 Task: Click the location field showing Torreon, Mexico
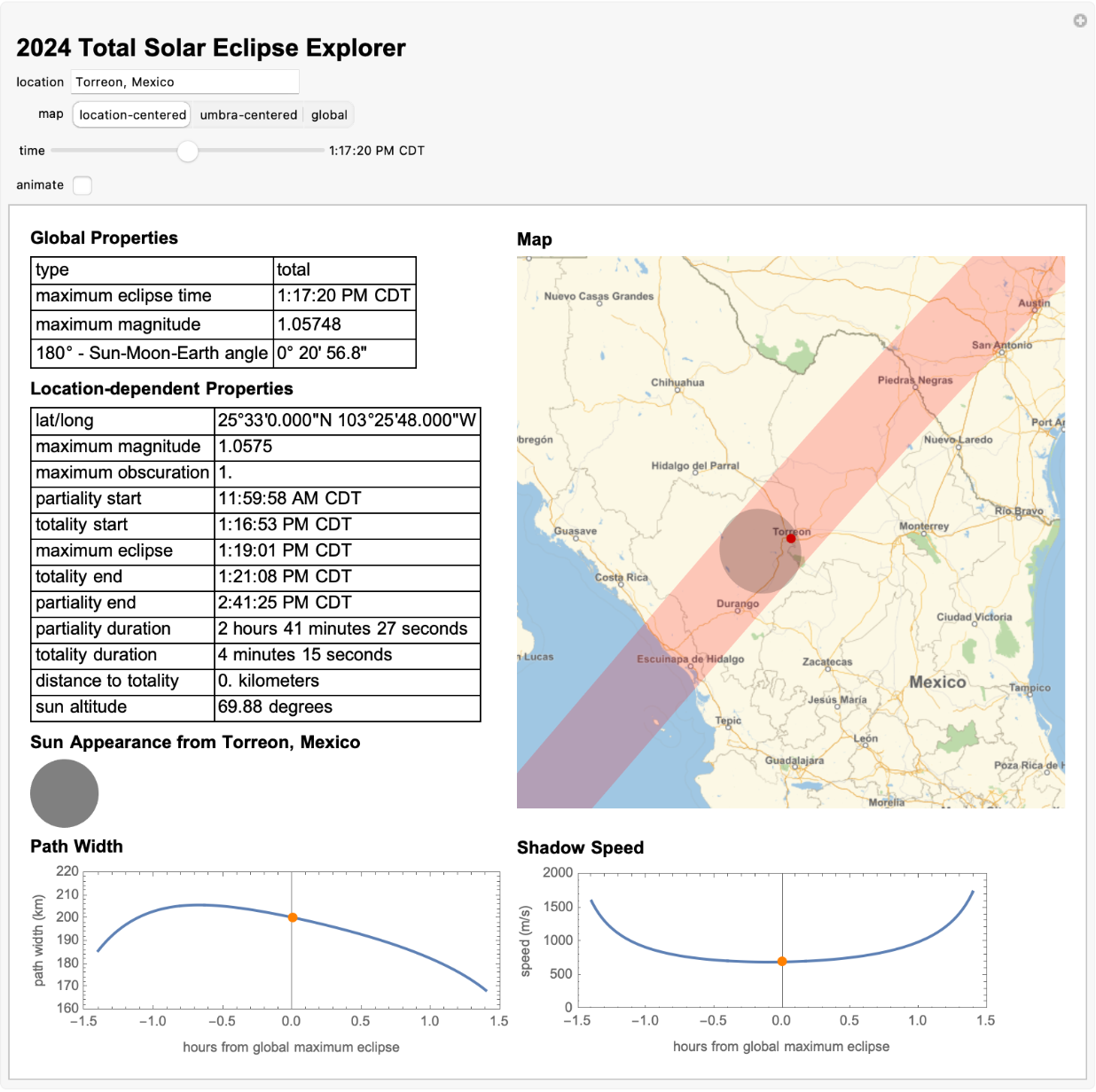pos(184,82)
